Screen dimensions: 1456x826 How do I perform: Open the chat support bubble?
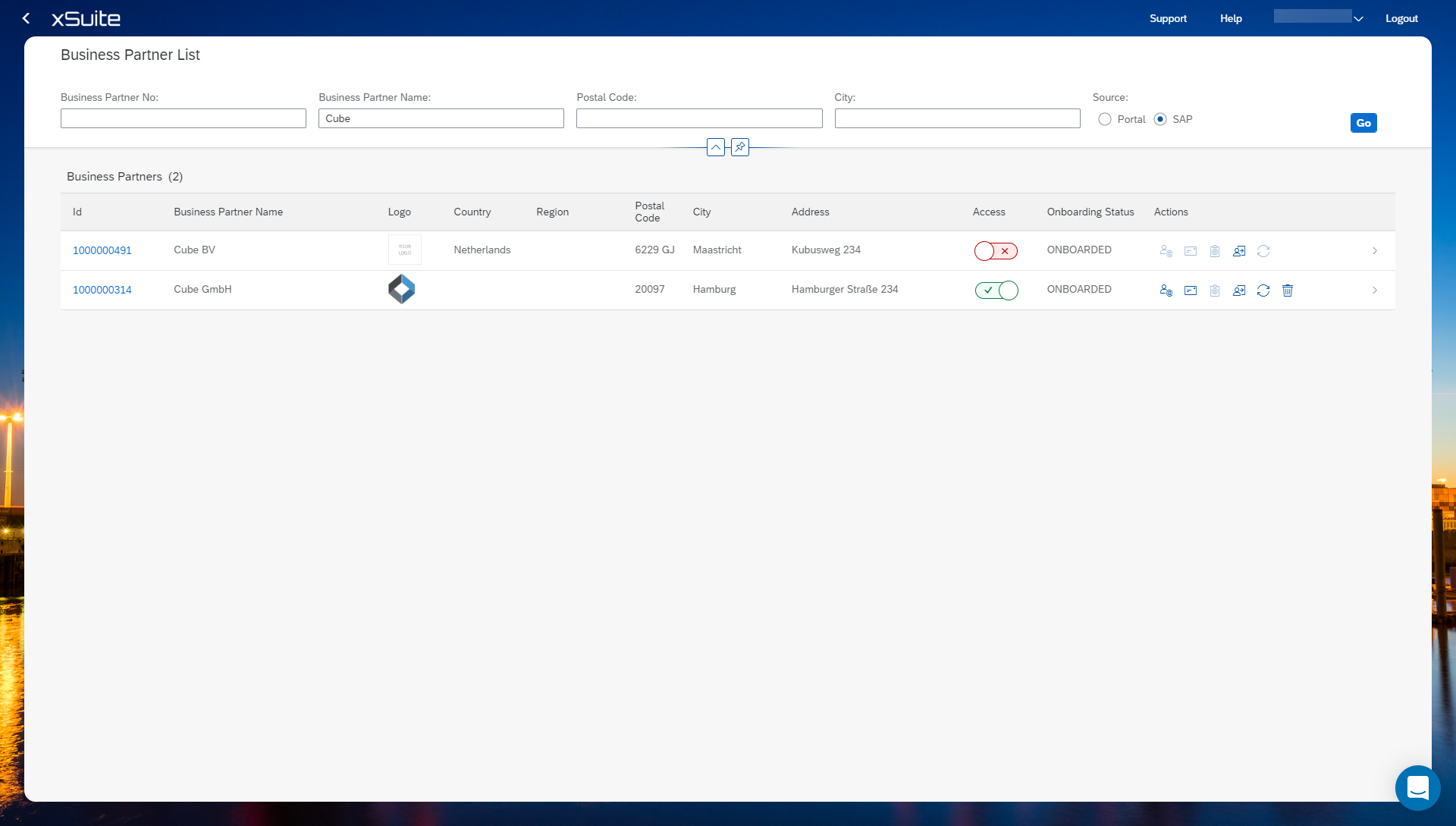[1417, 787]
